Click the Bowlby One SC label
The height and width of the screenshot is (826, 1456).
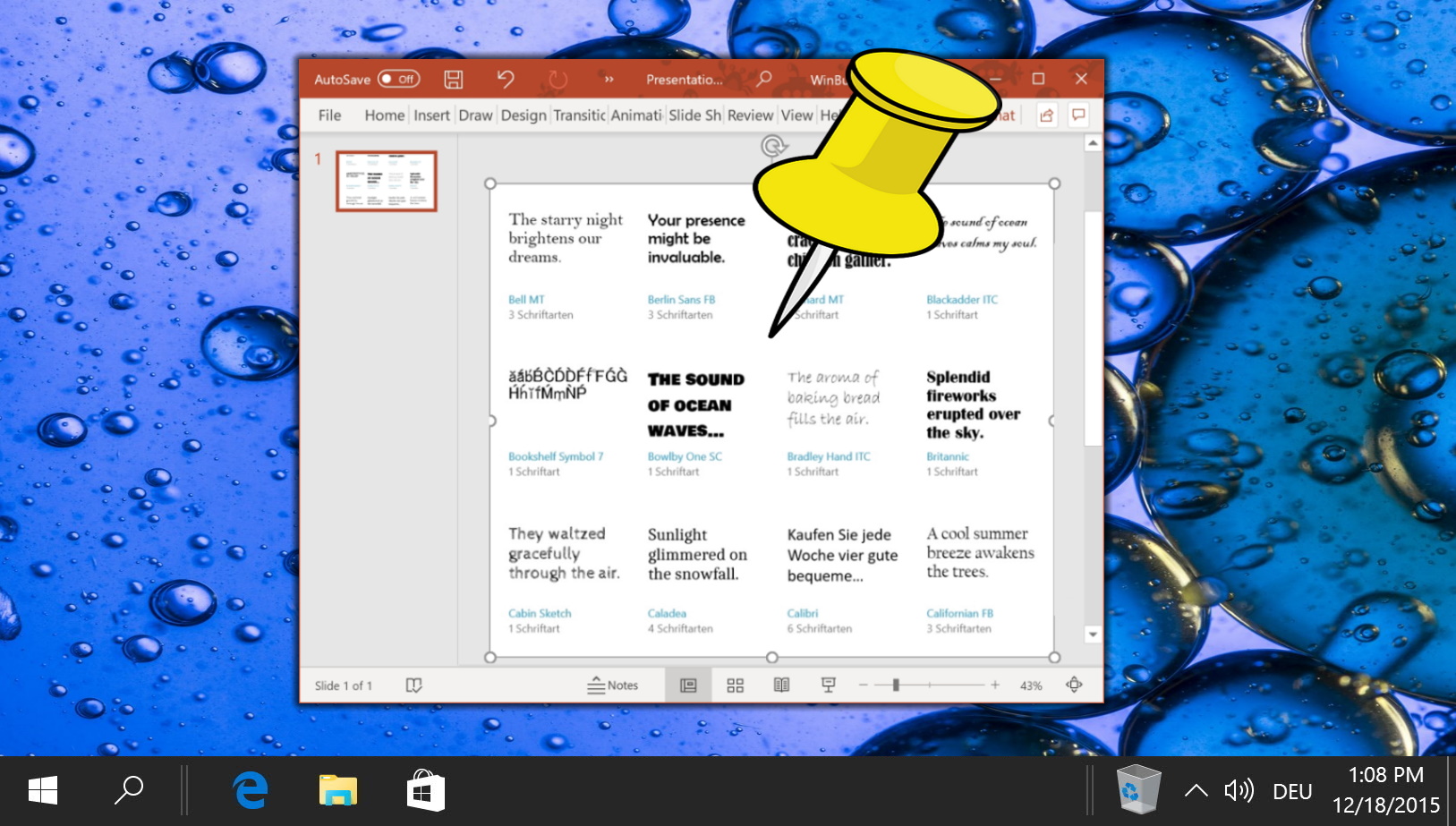pos(685,456)
